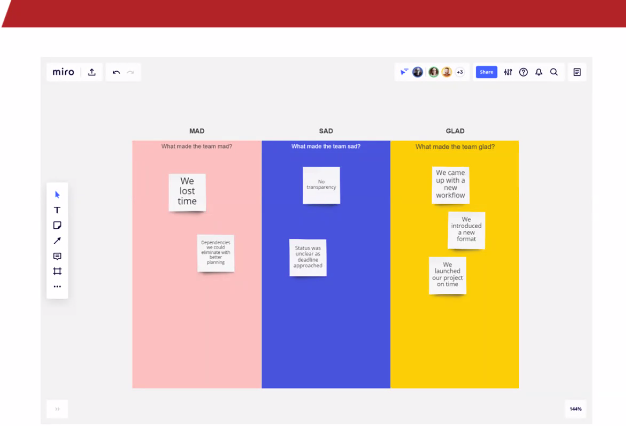Open the help question mark icon
Screen dimensions: 626x426
[523, 72]
